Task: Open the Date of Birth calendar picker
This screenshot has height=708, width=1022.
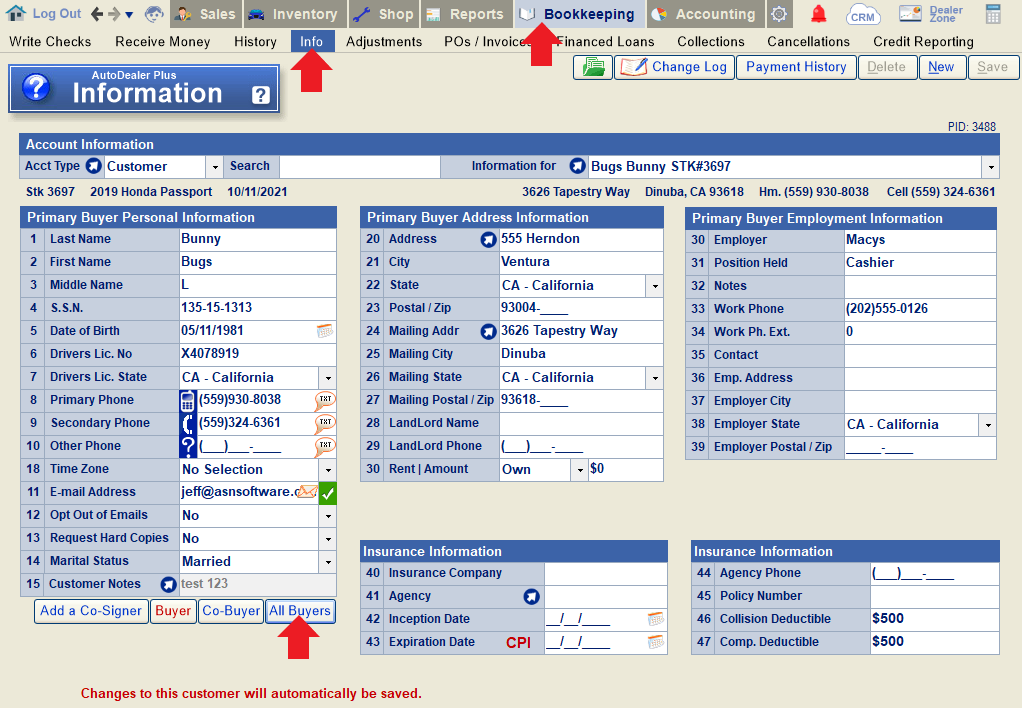Action: click(x=325, y=331)
